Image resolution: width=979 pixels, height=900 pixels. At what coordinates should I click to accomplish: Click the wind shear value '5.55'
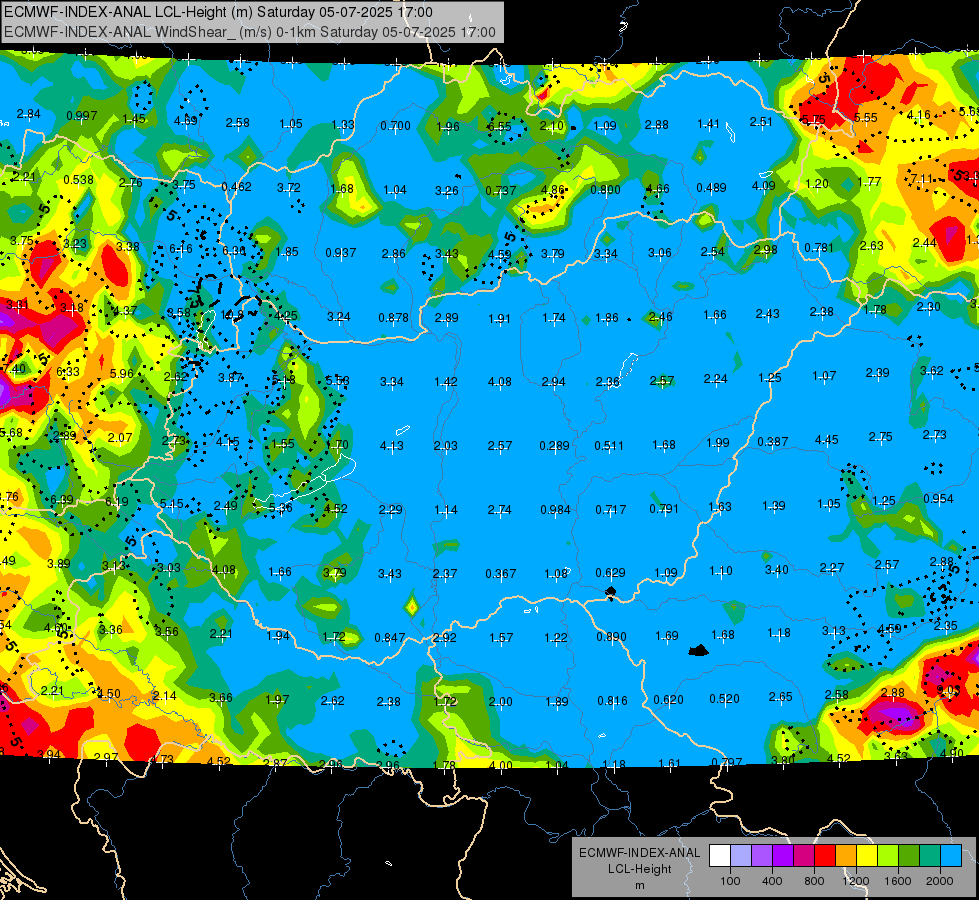coord(865,117)
